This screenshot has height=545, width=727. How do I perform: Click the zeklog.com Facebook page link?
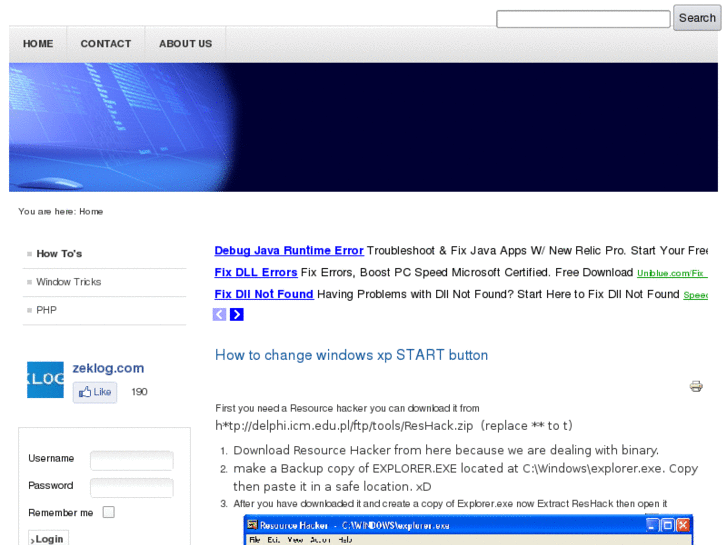108,368
